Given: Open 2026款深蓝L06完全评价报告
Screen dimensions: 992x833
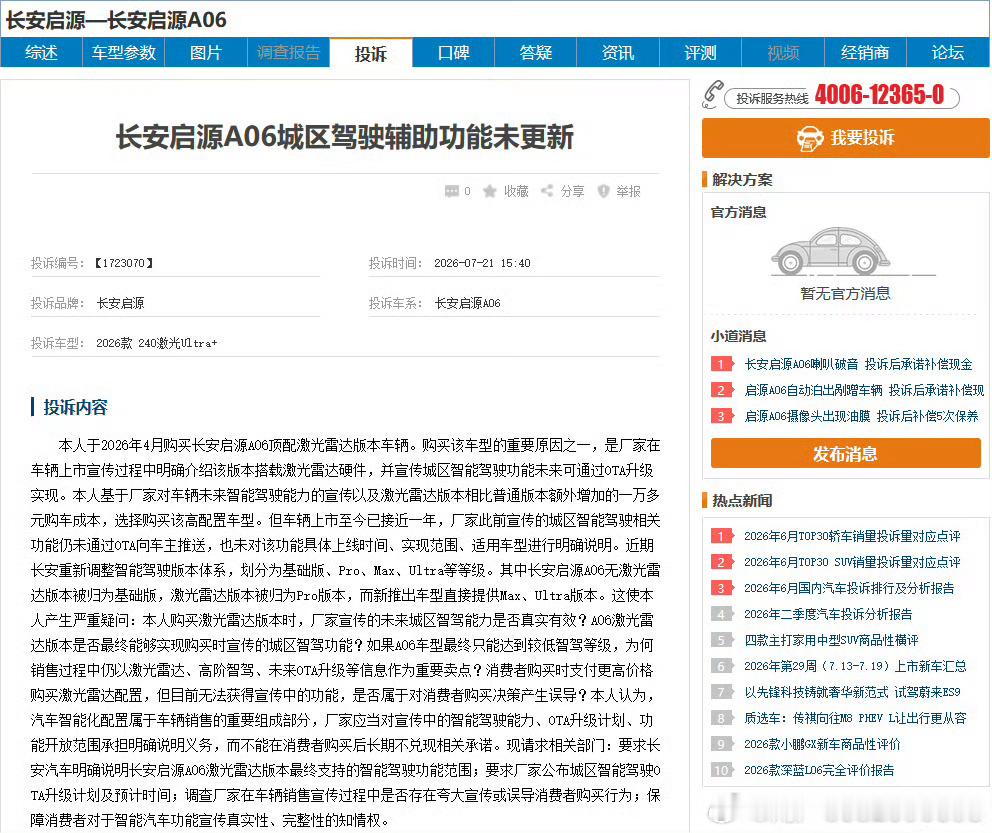Looking at the screenshot, I should click(819, 770).
